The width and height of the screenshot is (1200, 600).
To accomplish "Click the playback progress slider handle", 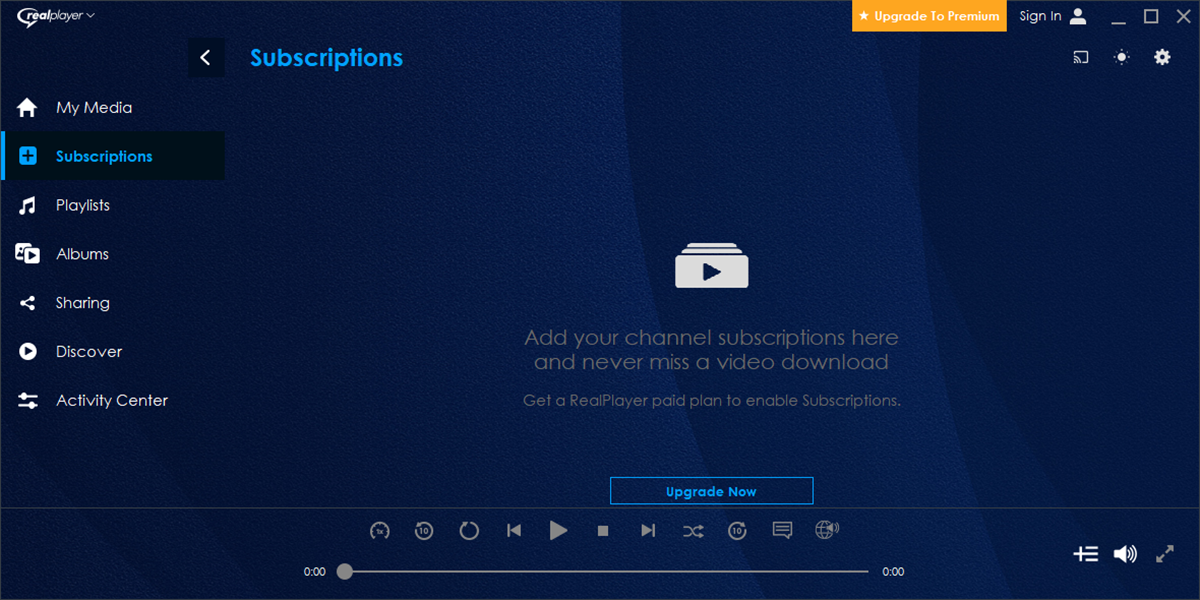I will (x=345, y=571).
